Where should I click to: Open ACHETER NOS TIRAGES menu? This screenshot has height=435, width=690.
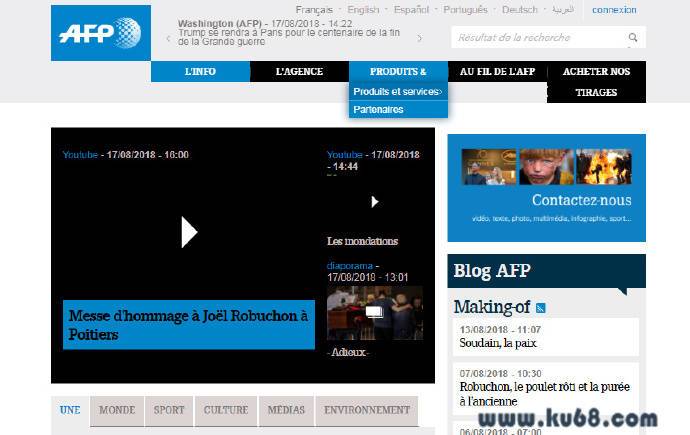pyautogui.click(x=596, y=82)
